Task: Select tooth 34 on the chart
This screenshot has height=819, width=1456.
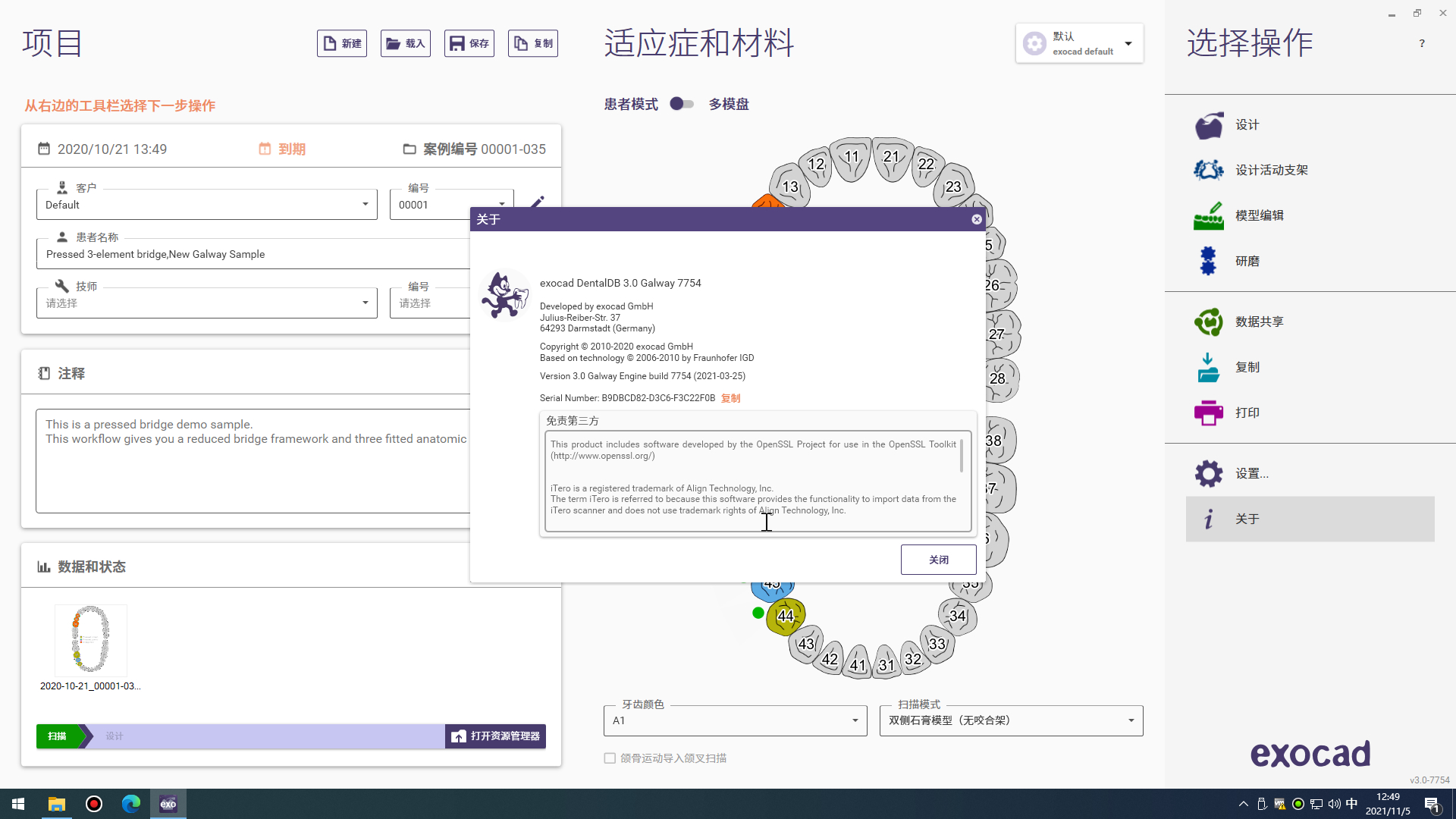Action: [958, 616]
